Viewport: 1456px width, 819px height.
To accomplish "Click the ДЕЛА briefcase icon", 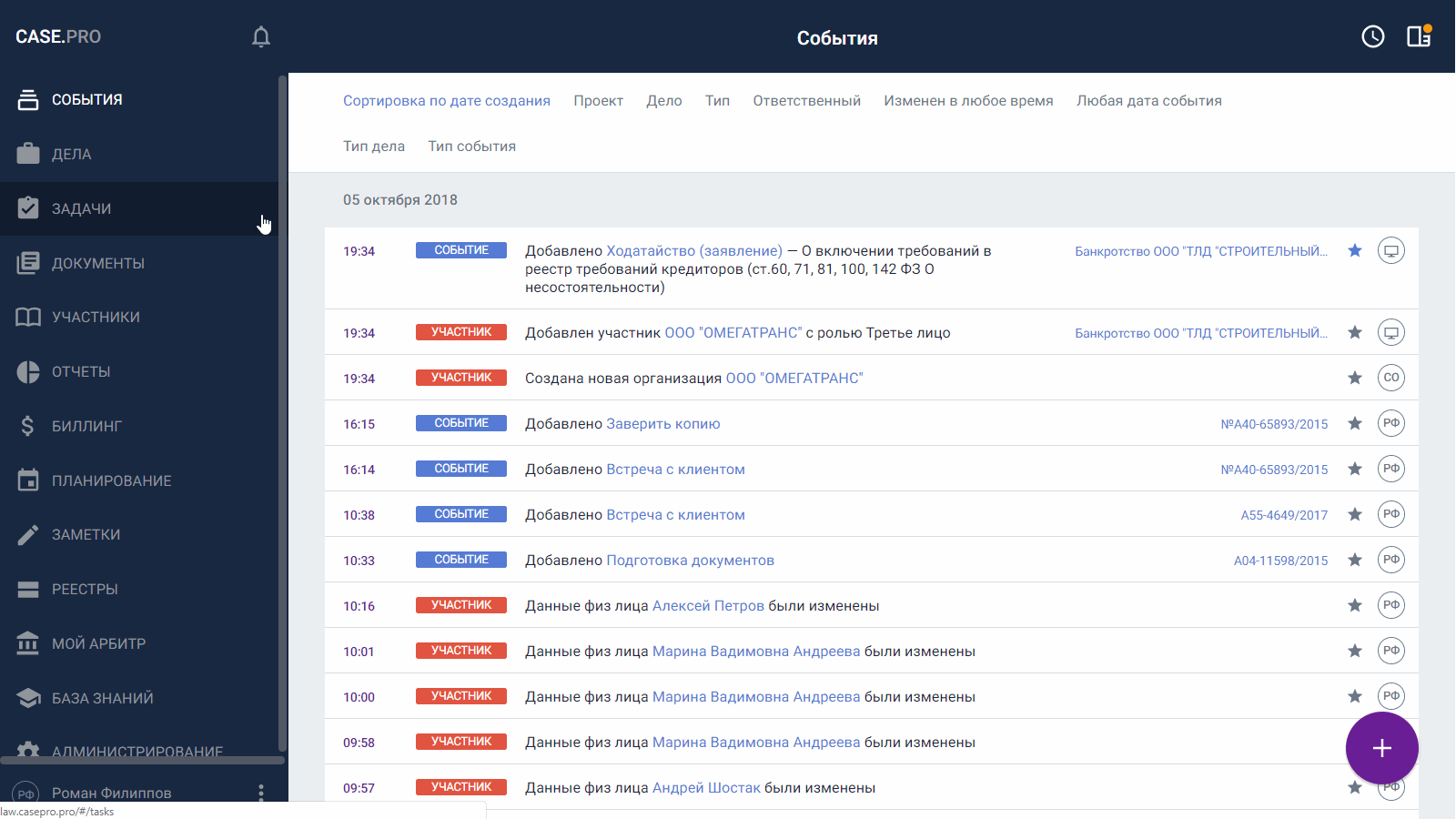I will tap(28, 154).
